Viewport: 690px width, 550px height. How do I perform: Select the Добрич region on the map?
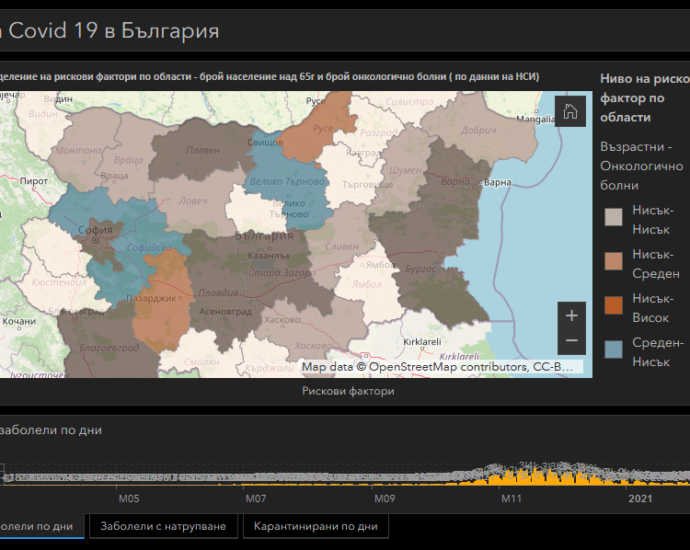point(478,130)
